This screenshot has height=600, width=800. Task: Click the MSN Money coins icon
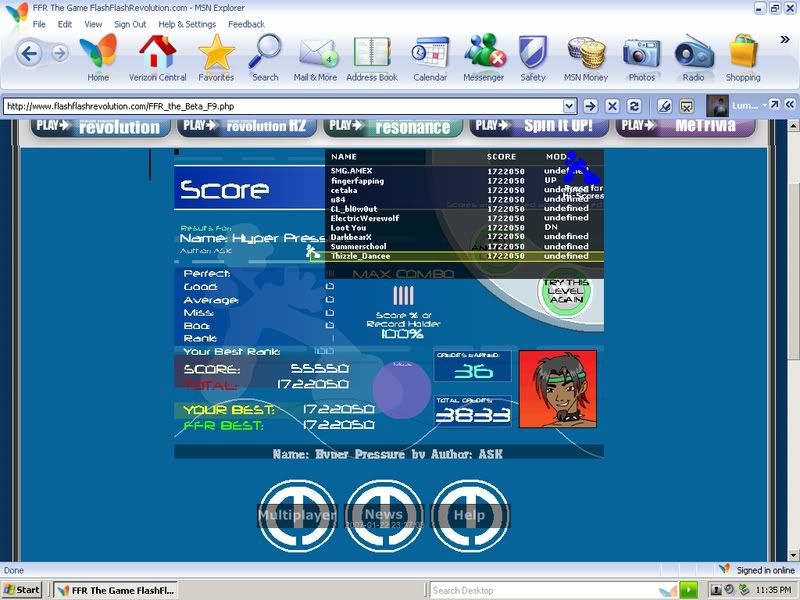coord(587,53)
